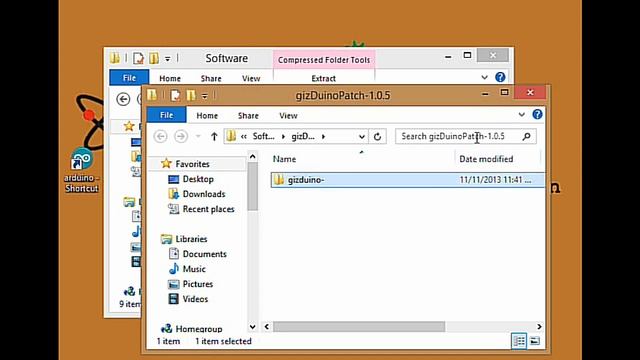Viewport: 640px width, 360px height.
Task: Open Home tab in gizDuinoPatch window
Action: pos(207,116)
